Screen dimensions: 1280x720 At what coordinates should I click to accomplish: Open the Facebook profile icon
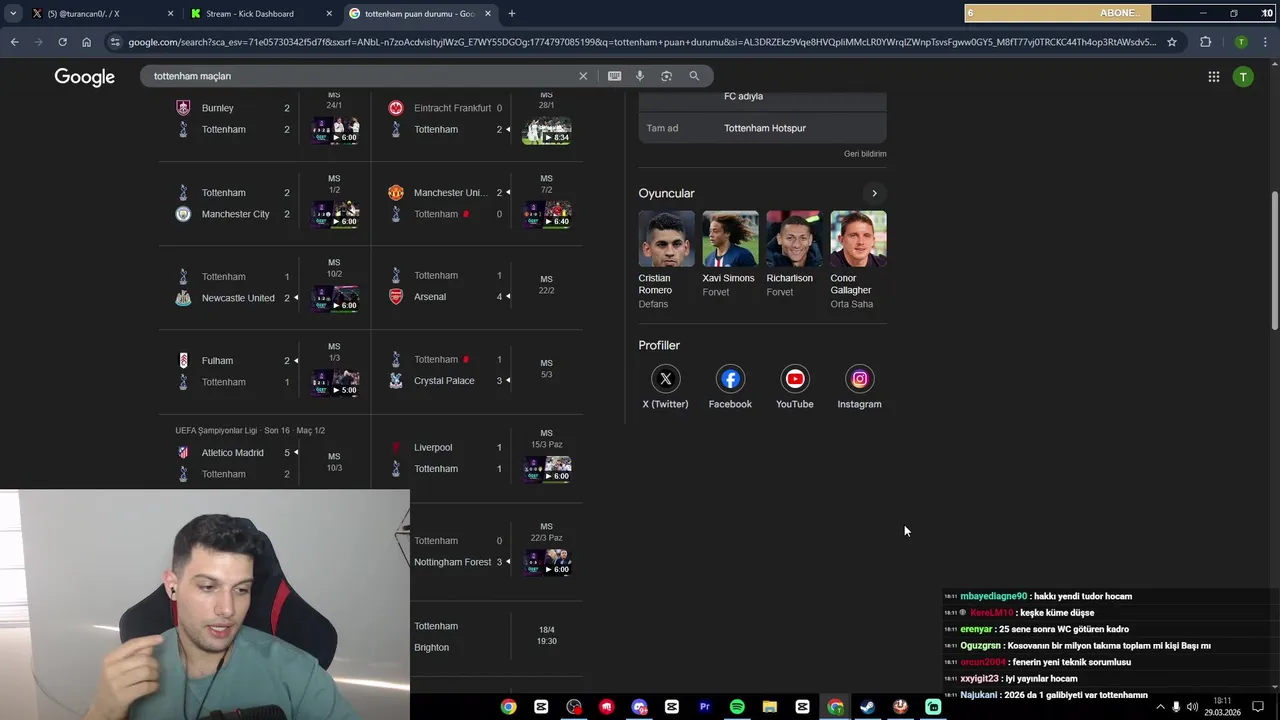pyautogui.click(x=730, y=379)
